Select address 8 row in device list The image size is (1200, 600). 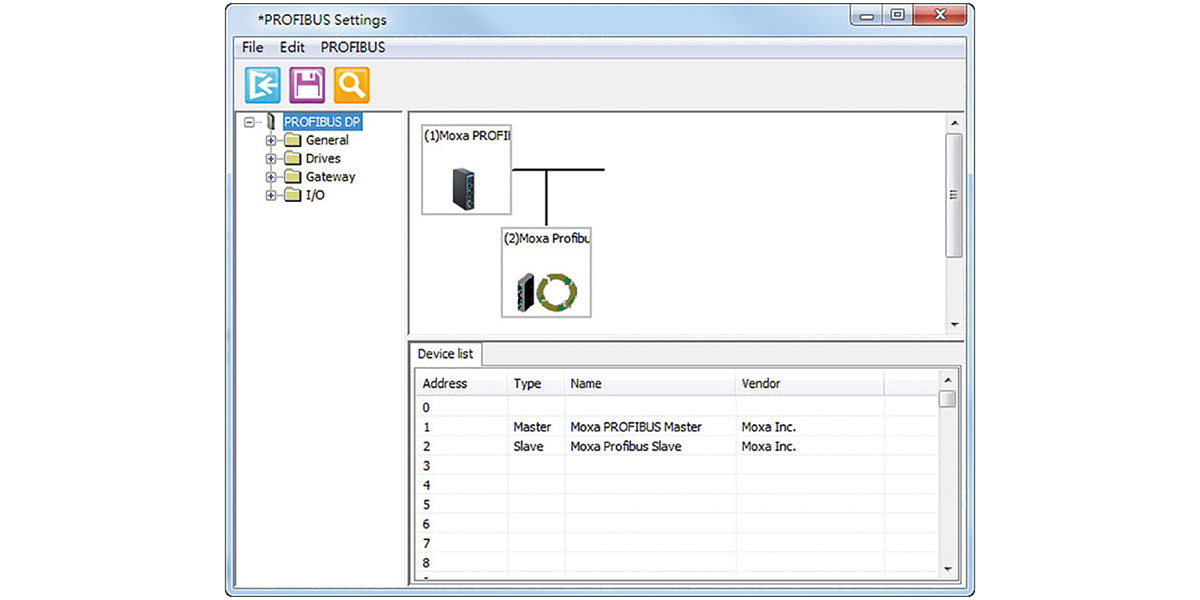(677, 563)
